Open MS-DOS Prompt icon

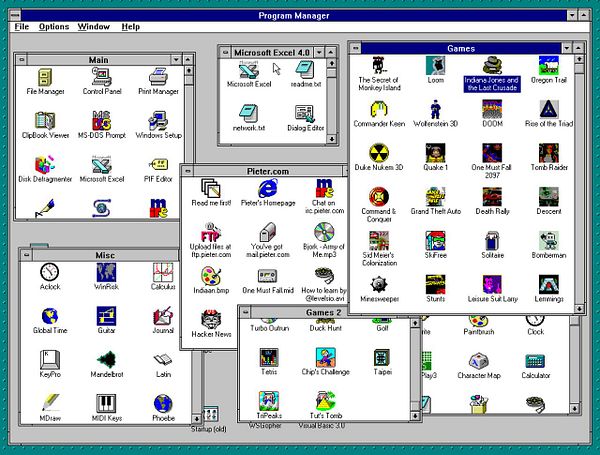click(102, 125)
